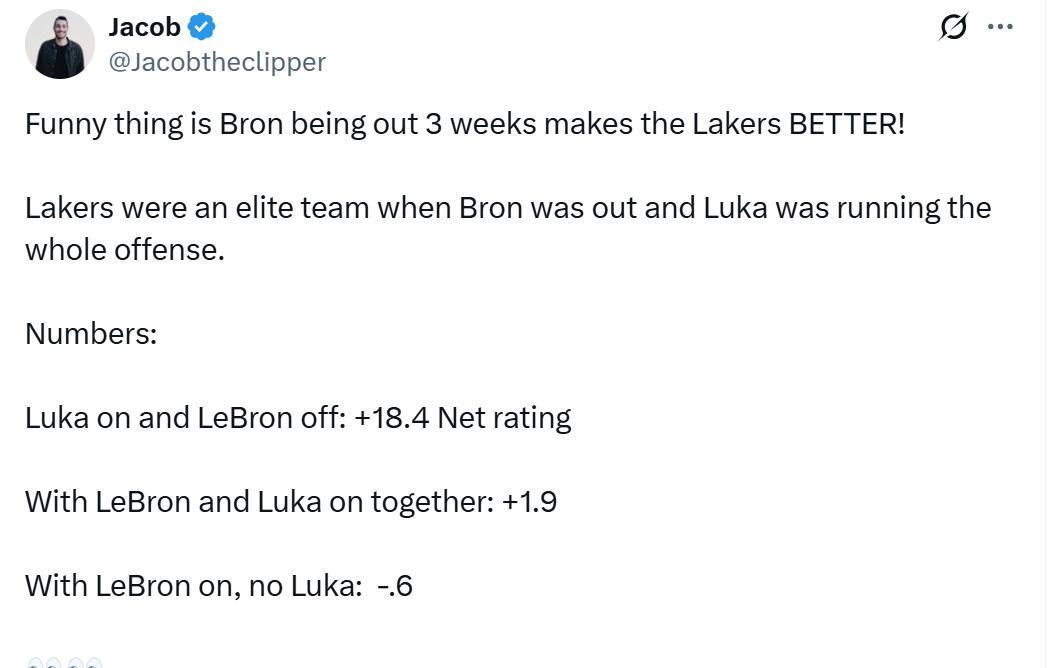Click the page scrollbar on right edge
1048x668 pixels.
[1044, 334]
